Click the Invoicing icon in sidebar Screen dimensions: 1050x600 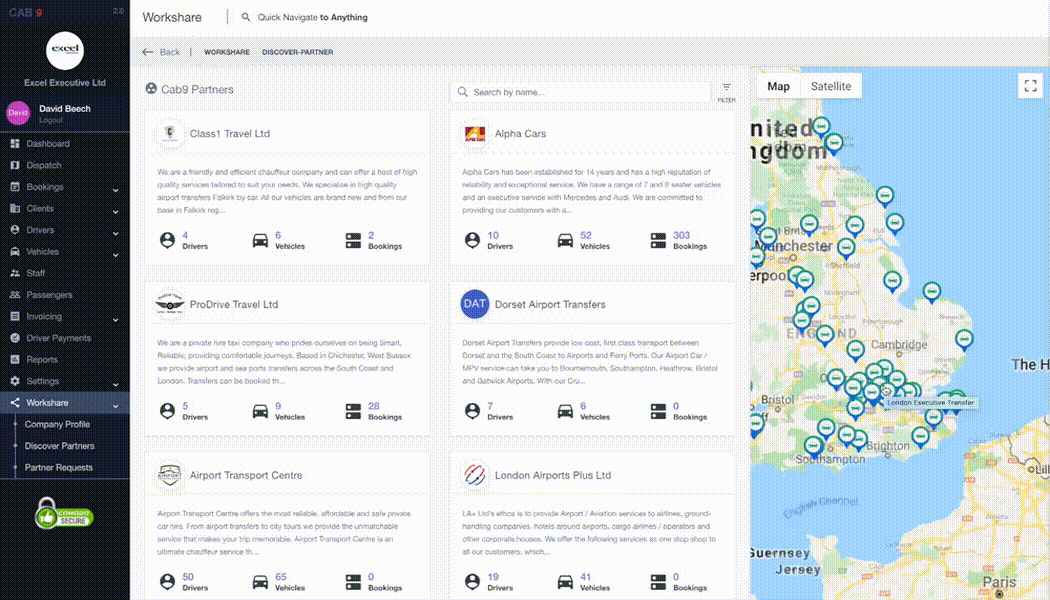(x=15, y=316)
